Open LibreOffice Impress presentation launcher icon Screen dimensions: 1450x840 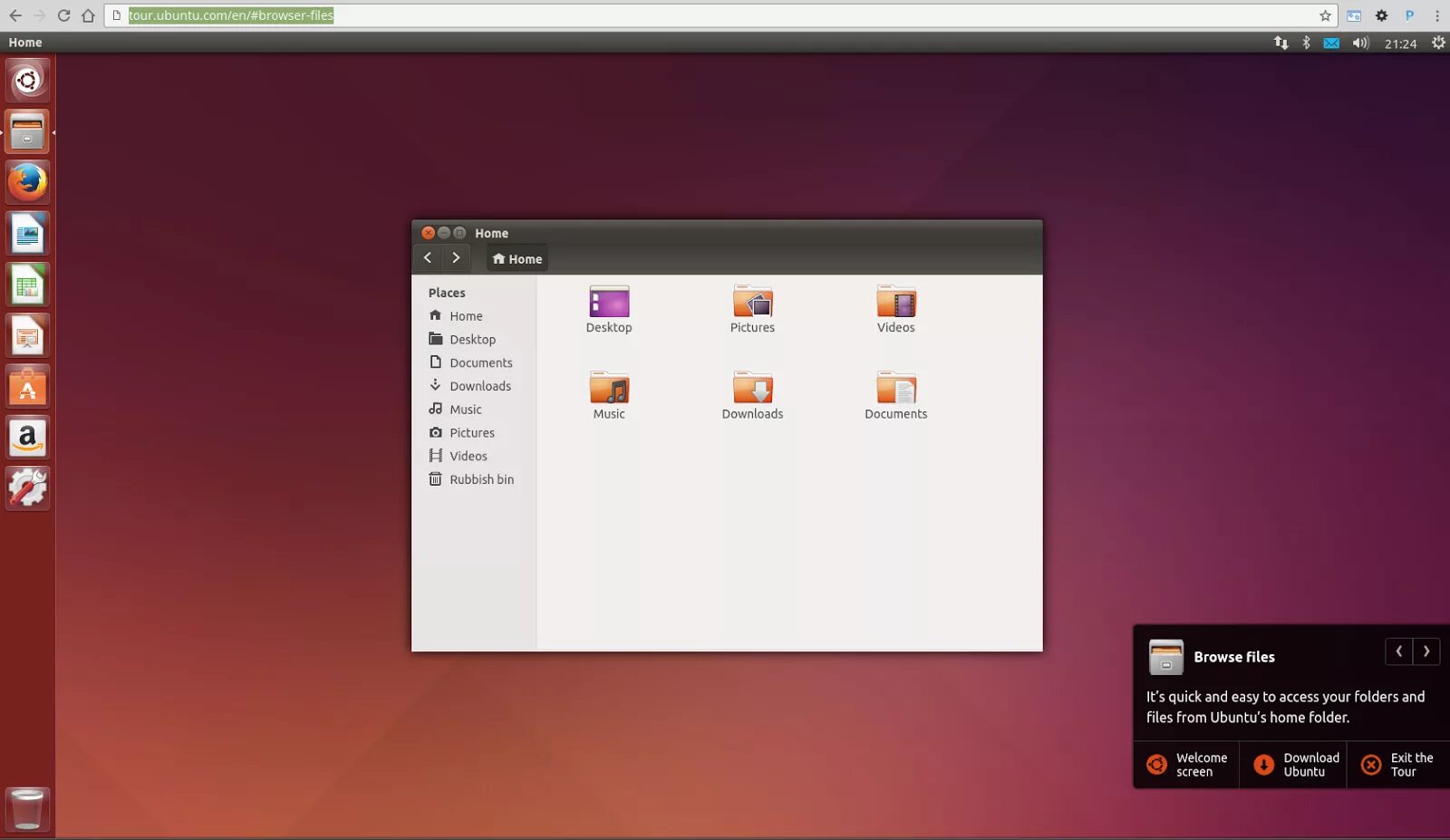pyautogui.click(x=27, y=336)
